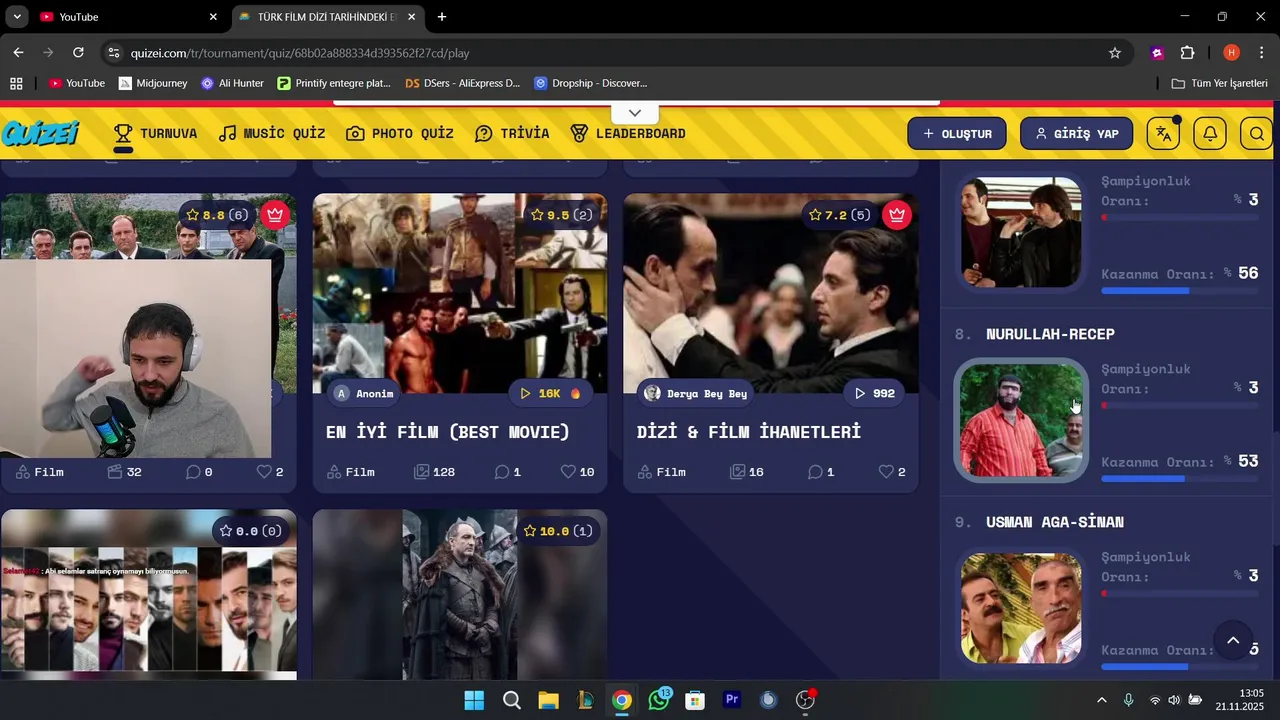Click the scroll-to-top arrow button
Image resolution: width=1280 pixels, height=720 pixels.
pos(1233,641)
